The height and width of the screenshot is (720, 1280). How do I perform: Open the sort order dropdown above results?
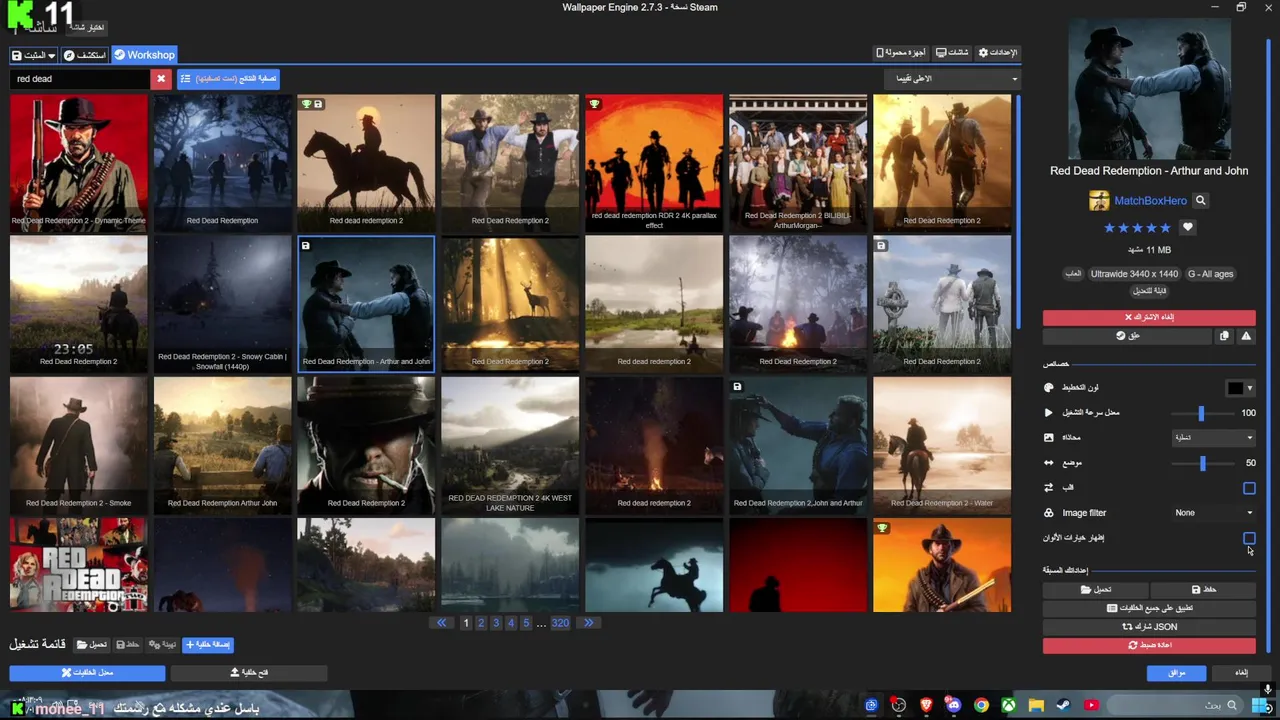pos(951,79)
